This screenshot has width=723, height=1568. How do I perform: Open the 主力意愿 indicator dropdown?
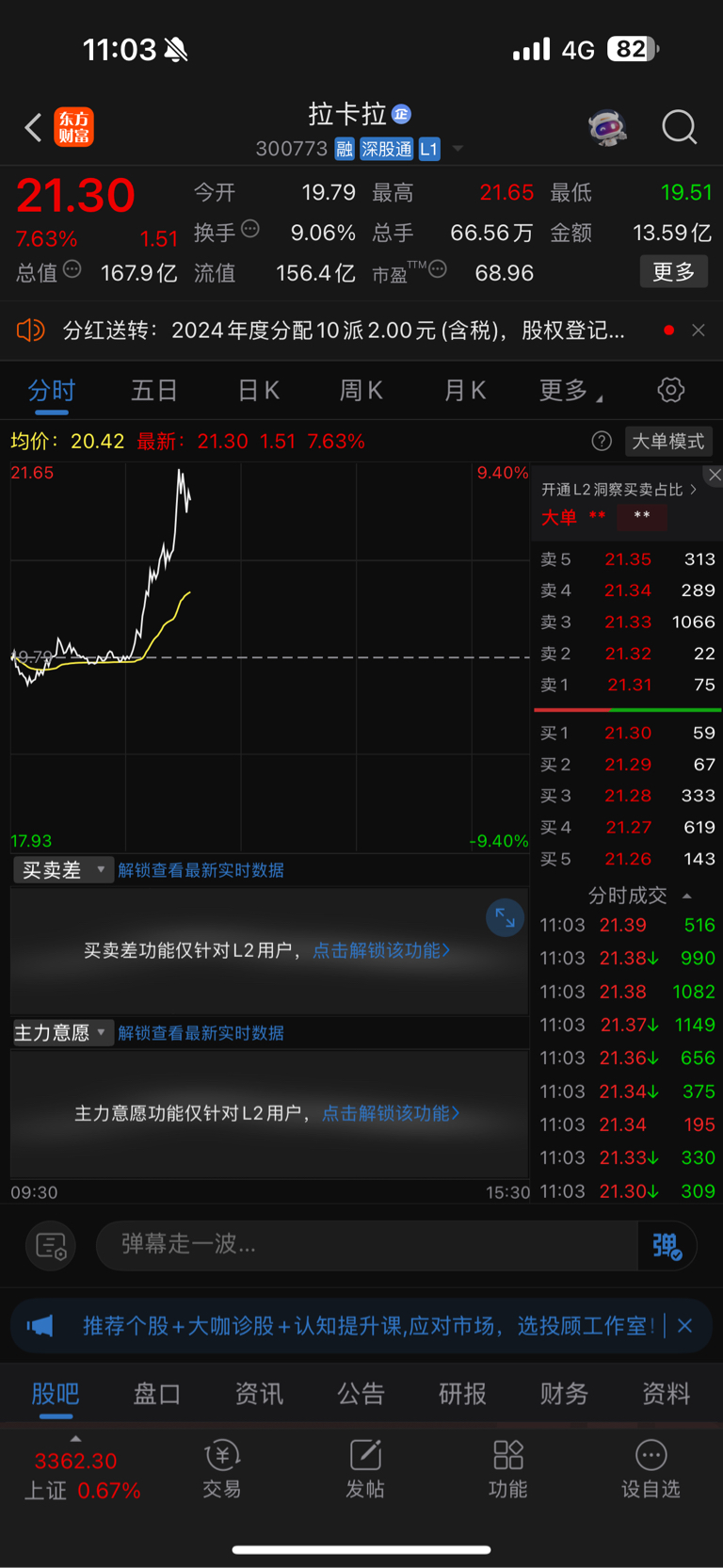[x=63, y=1033]
